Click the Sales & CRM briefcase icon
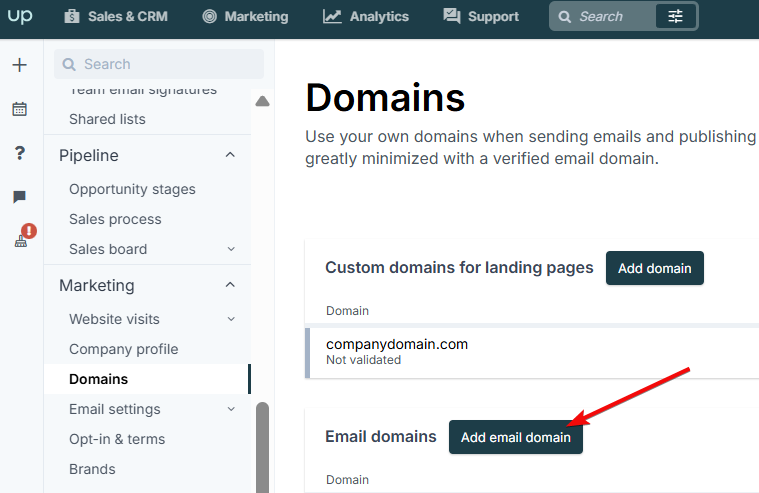This screenshot has width=759, height=493. tap(72, 16)
